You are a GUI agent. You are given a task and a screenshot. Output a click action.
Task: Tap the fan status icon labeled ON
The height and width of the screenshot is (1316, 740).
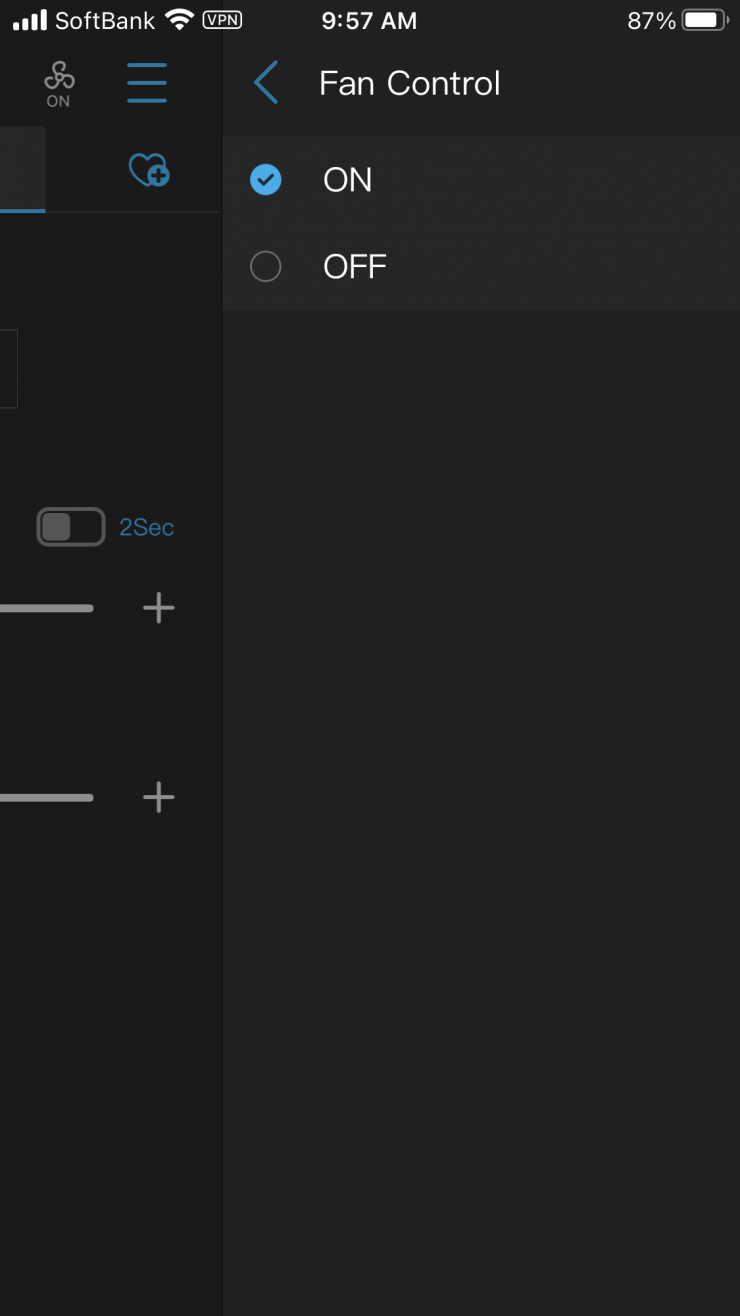click(59, 83)
